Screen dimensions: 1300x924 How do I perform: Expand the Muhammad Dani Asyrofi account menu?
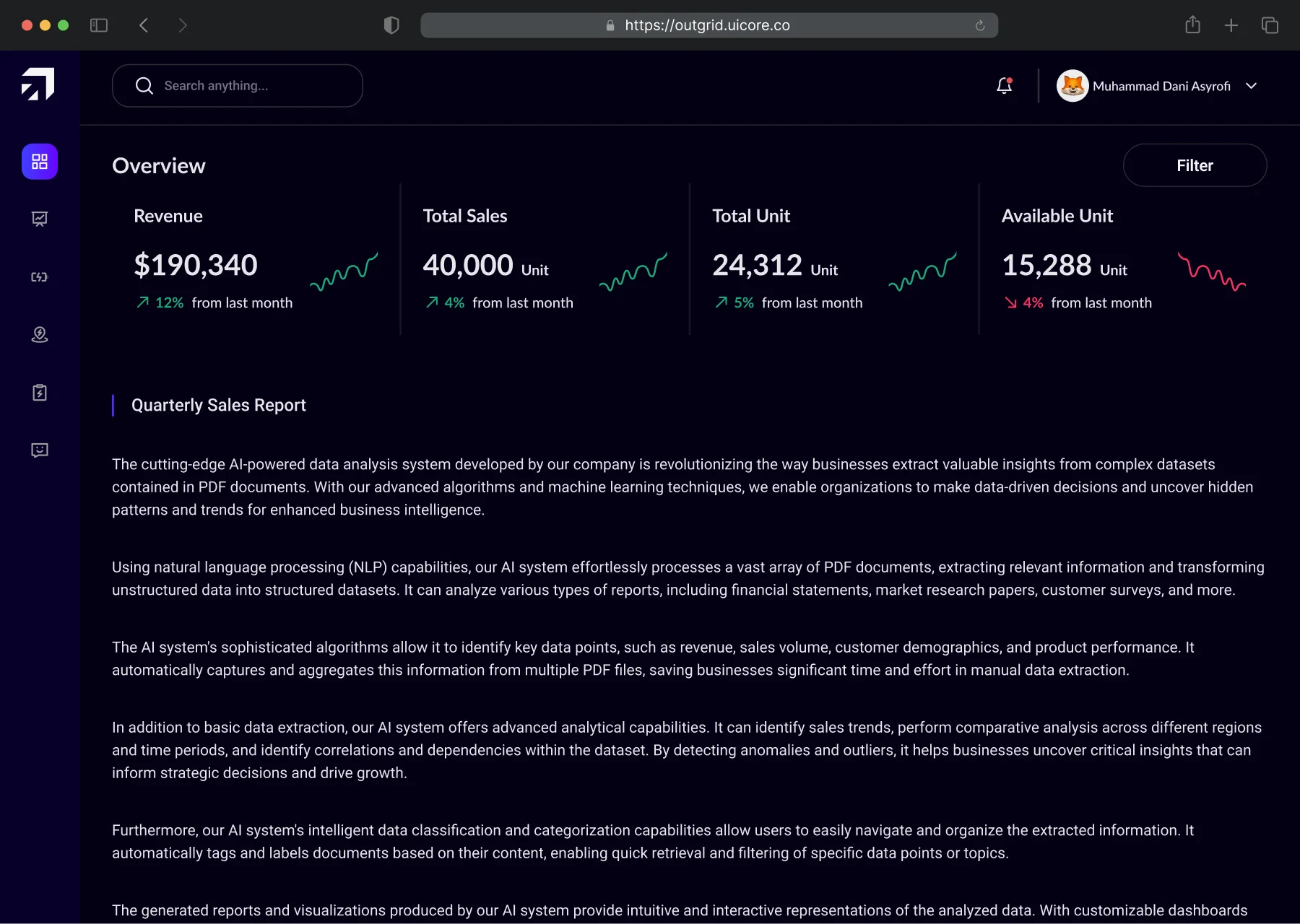point(1251,86)
